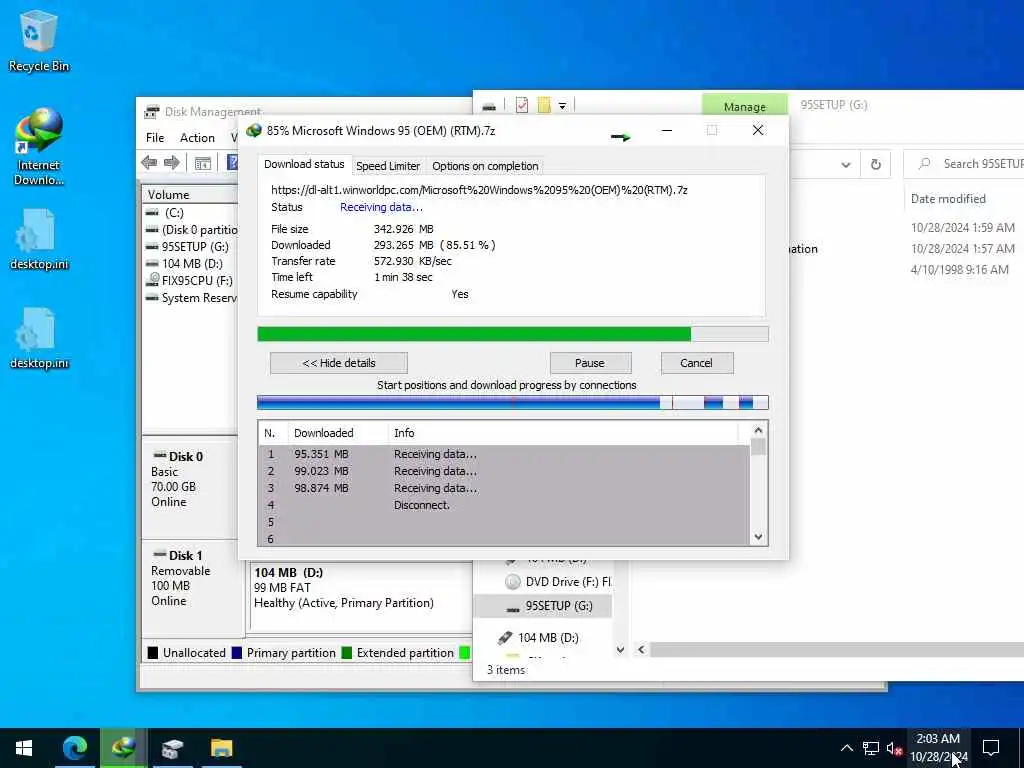Pause the download

[x=590, y=363]
